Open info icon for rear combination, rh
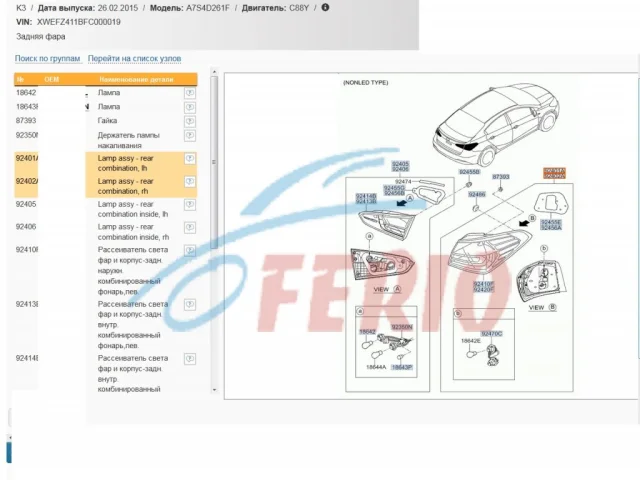The image size is (640, 480). click(x=189, y=182)
